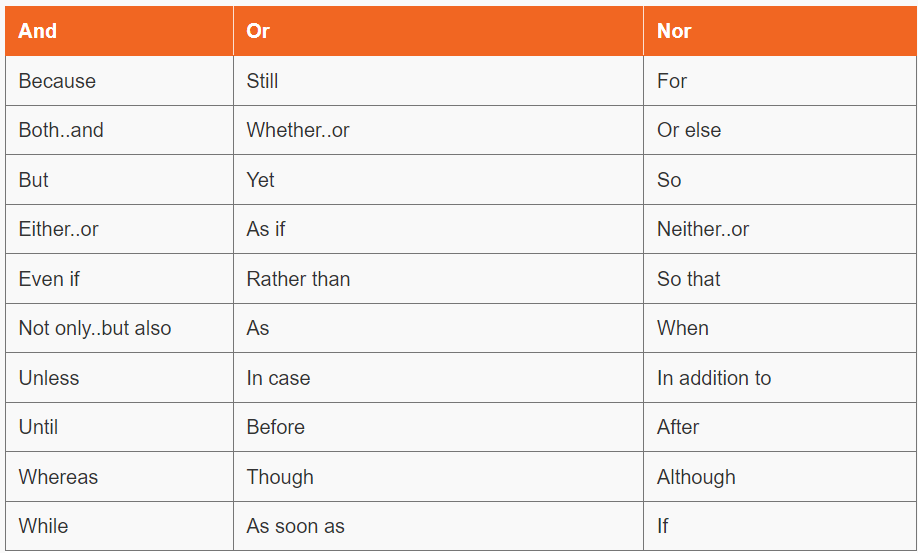Select the 'Both..and' cell
Image resolution: width=918 pixels, height=553 pixels.
(119, 130)
